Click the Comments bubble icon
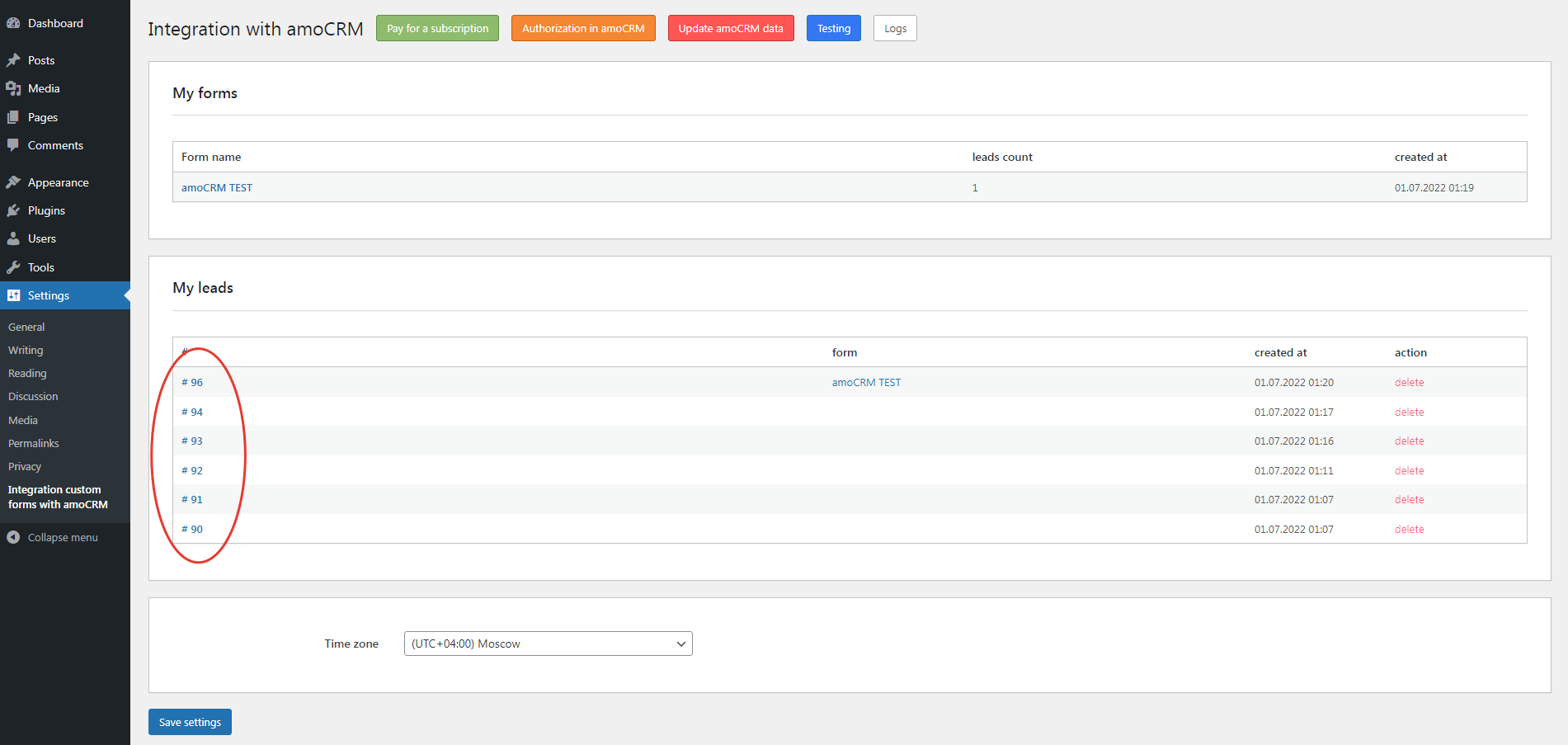This screenshot has height=745, width=1568. (x=13, y=145)
